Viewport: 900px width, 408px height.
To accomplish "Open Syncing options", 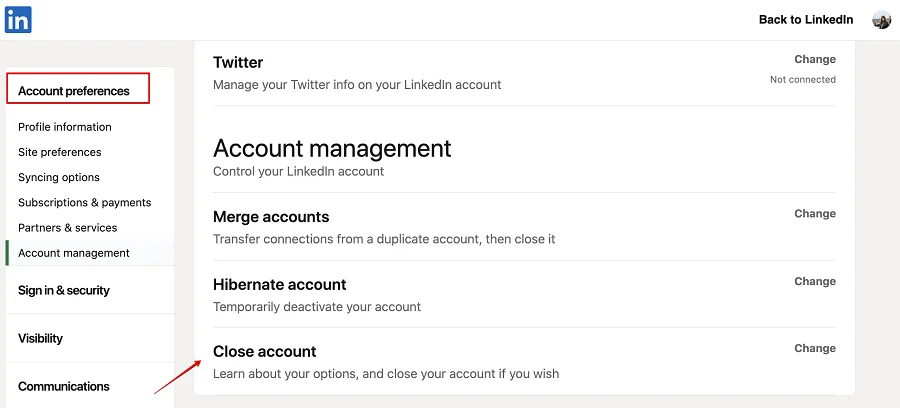I will coord(59,177).
